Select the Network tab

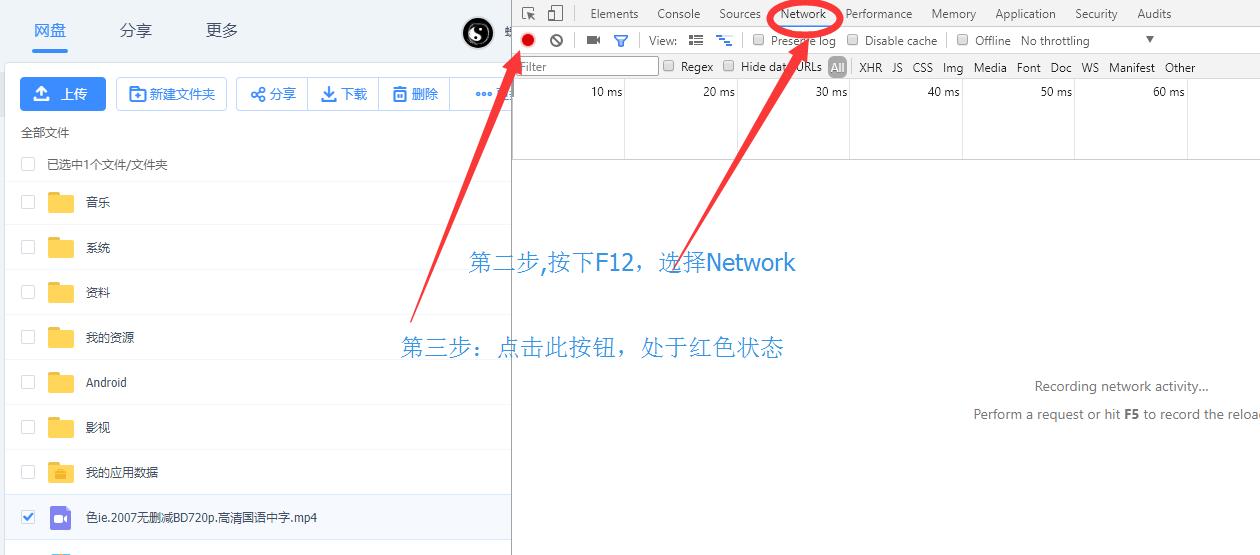pyautogui.click(x=803, y=14)
